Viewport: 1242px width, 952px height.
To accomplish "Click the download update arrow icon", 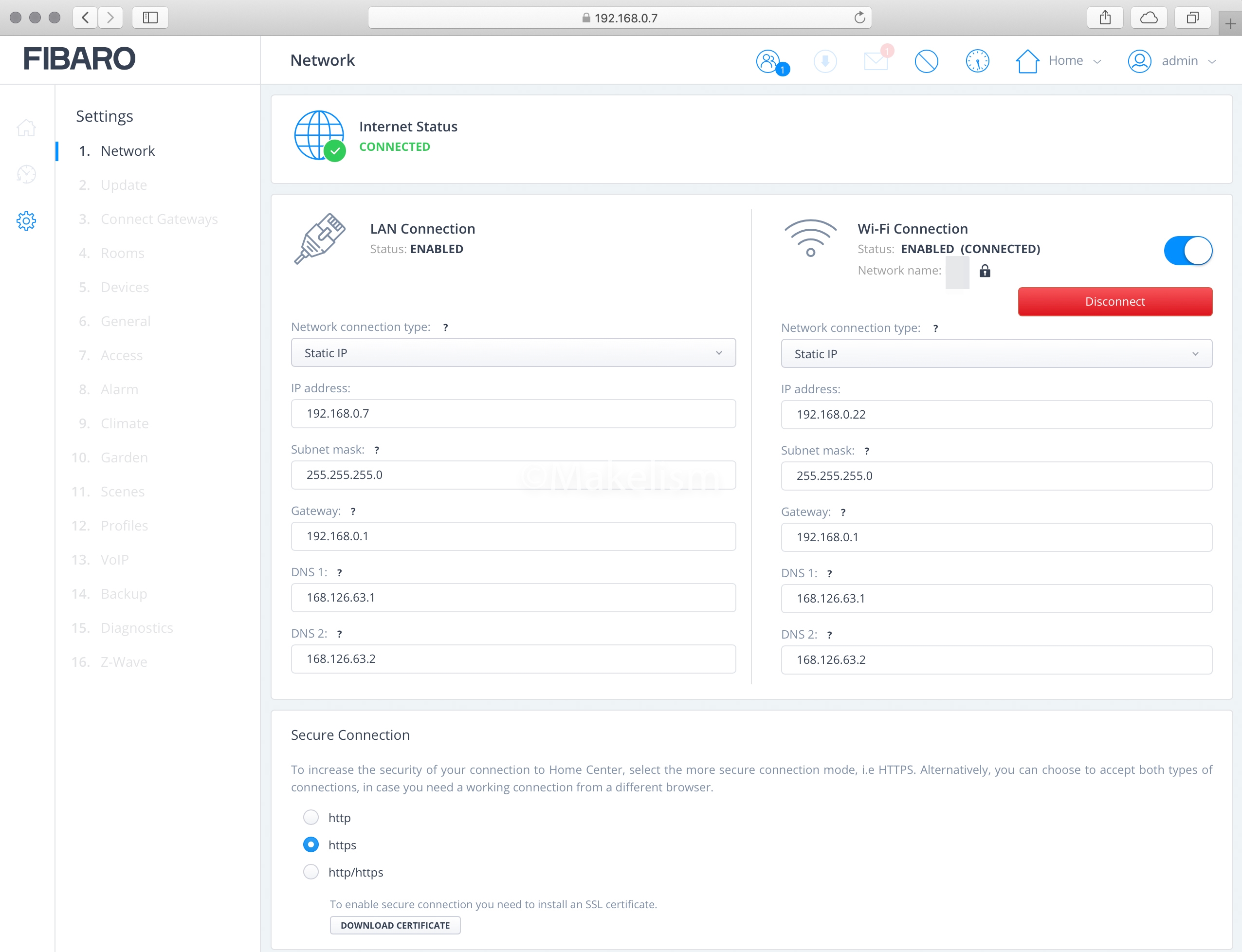I will click(x=825, y=61).
